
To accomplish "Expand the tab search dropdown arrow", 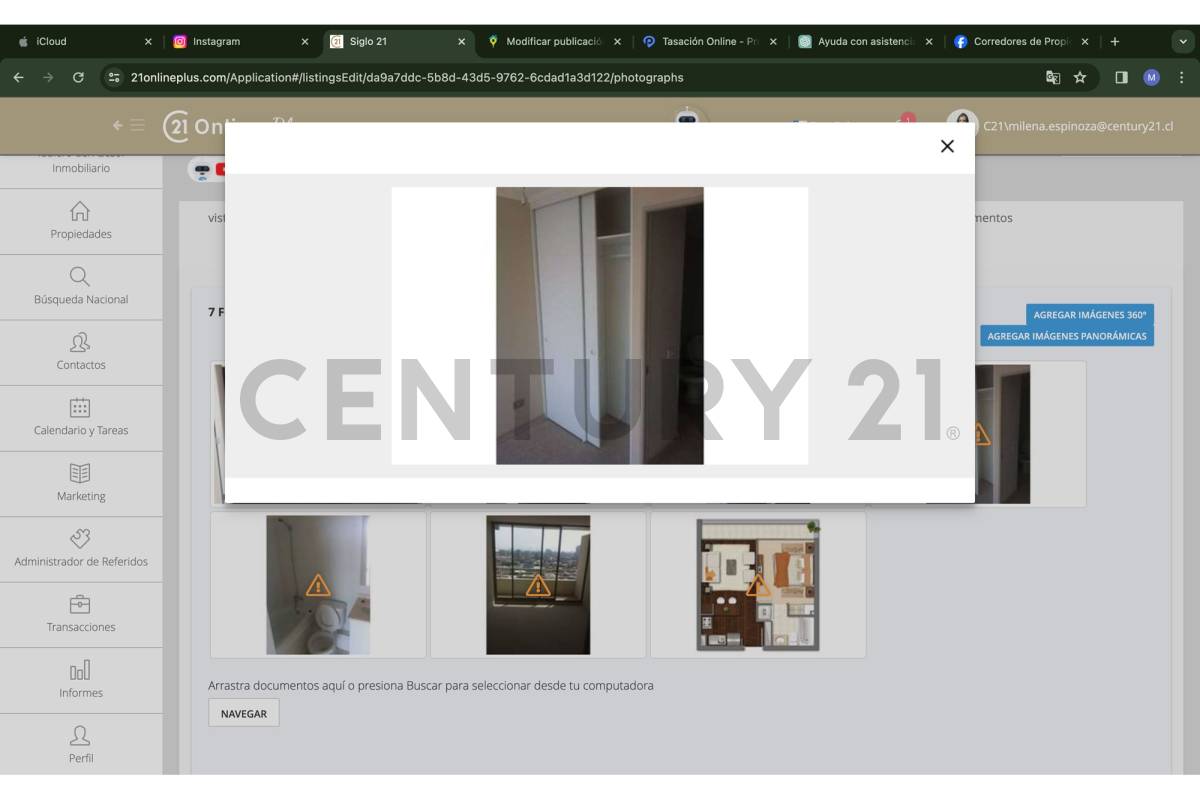I will [x=1181, y=42].
